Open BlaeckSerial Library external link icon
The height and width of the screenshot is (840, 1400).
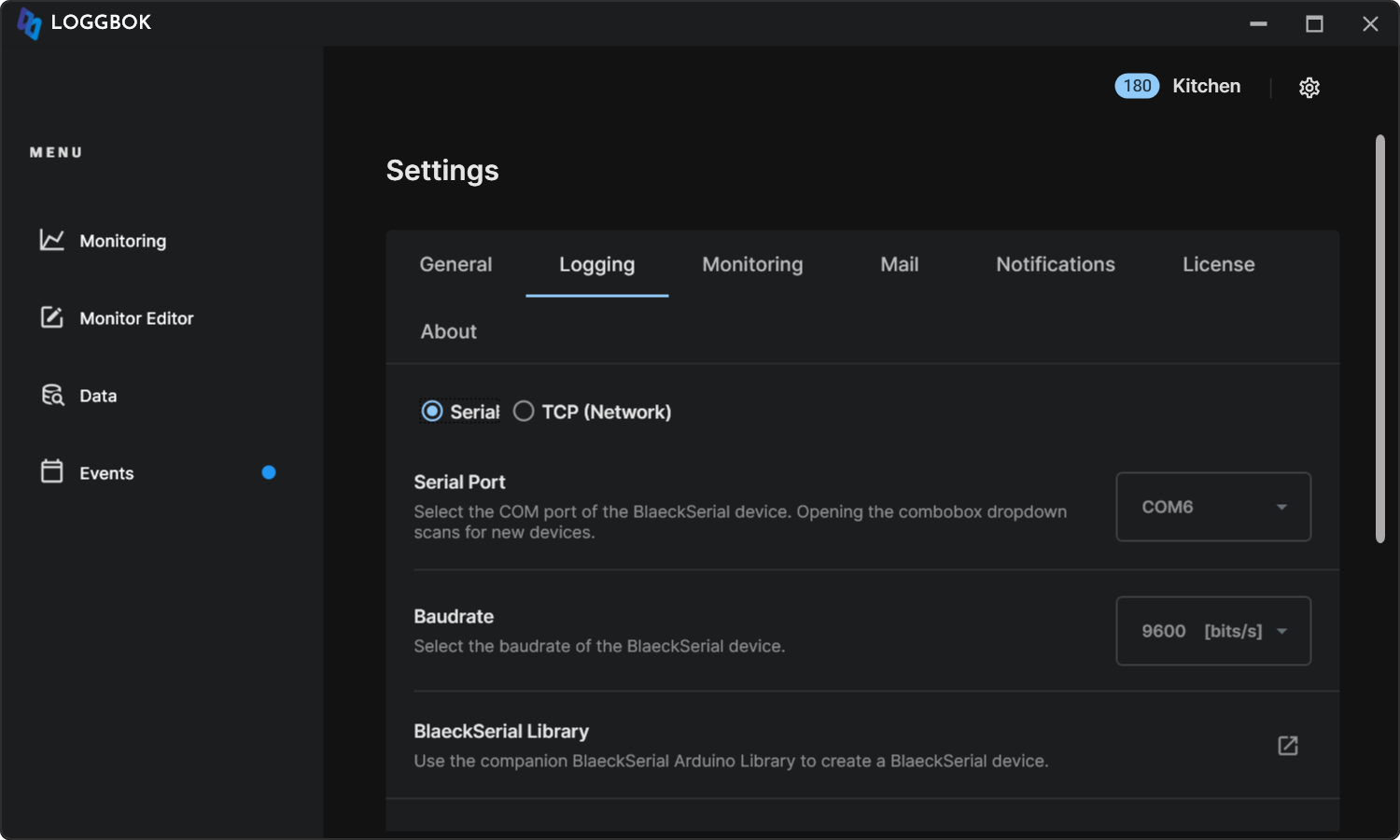click(x=1288, y=746)
